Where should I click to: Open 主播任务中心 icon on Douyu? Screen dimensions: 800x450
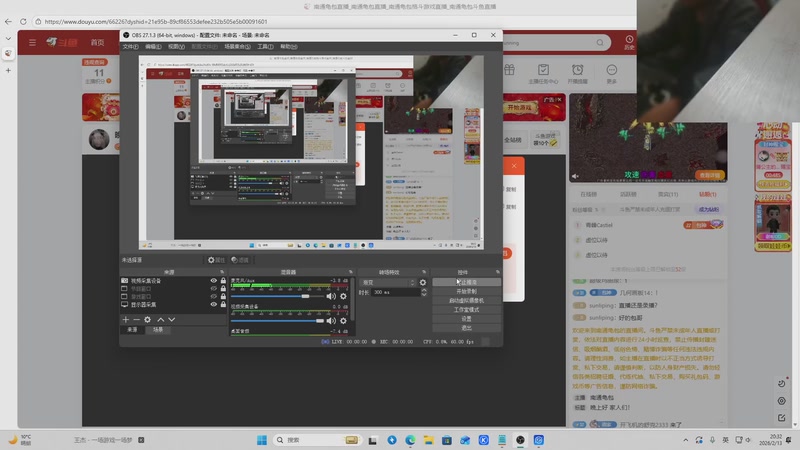coord(543,73)
